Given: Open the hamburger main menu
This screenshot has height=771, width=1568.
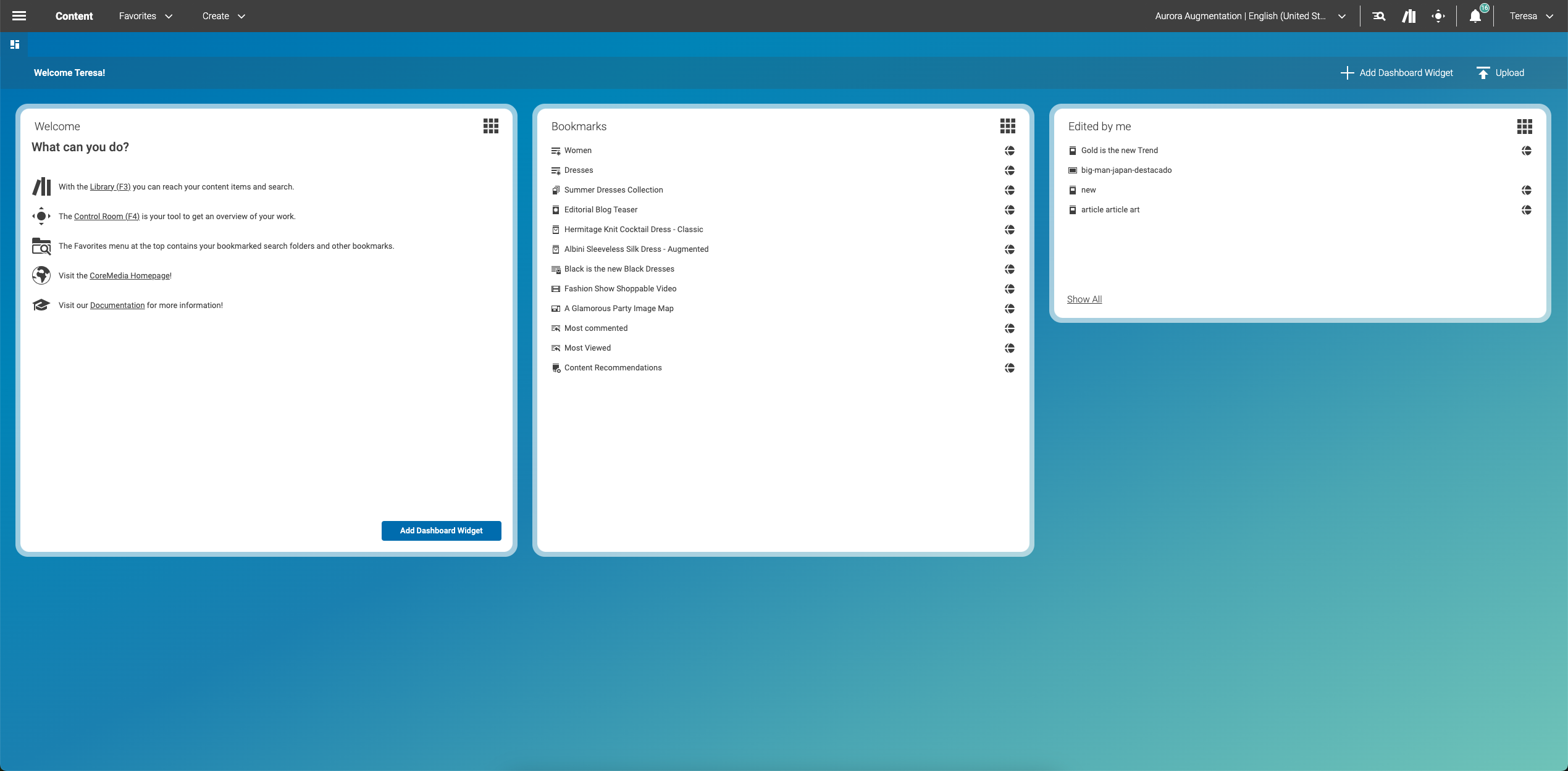Looking at the screenshot, I should [x=19, y=16].
